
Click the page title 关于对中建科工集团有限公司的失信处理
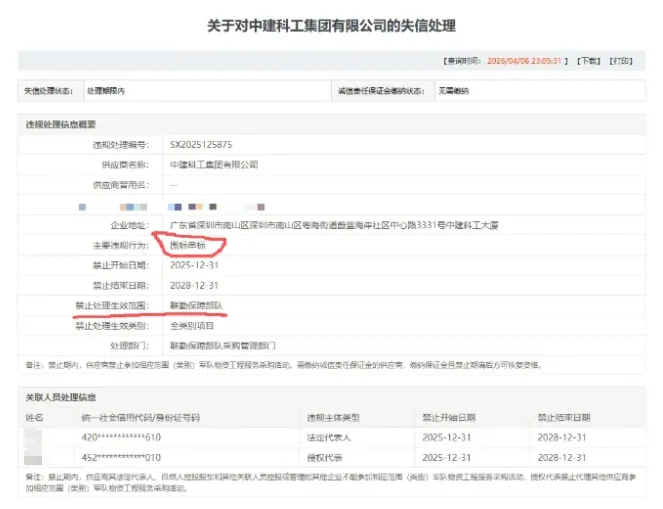click(332, 26)
